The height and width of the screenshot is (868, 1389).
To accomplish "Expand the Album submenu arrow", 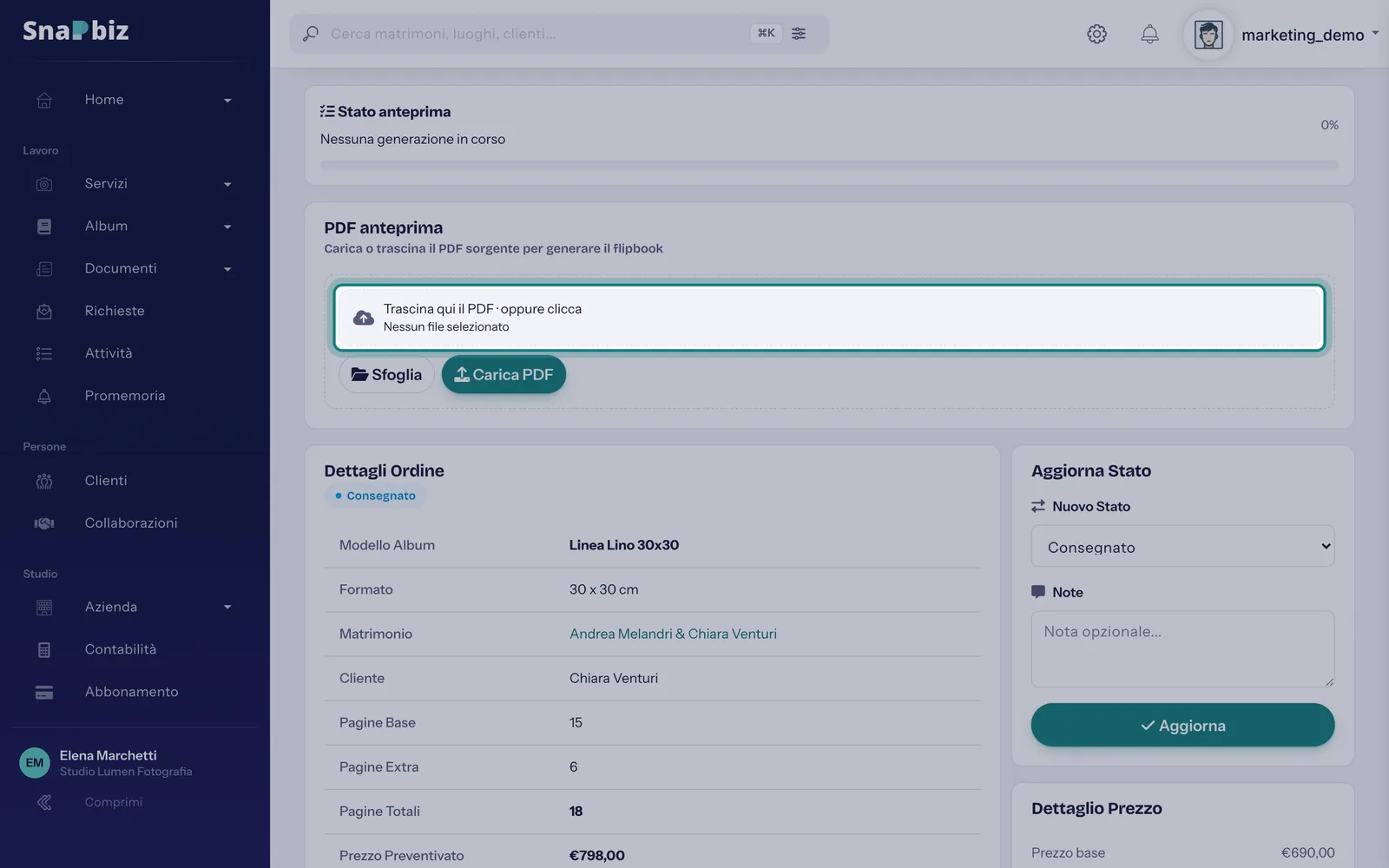I will [227, 227].
